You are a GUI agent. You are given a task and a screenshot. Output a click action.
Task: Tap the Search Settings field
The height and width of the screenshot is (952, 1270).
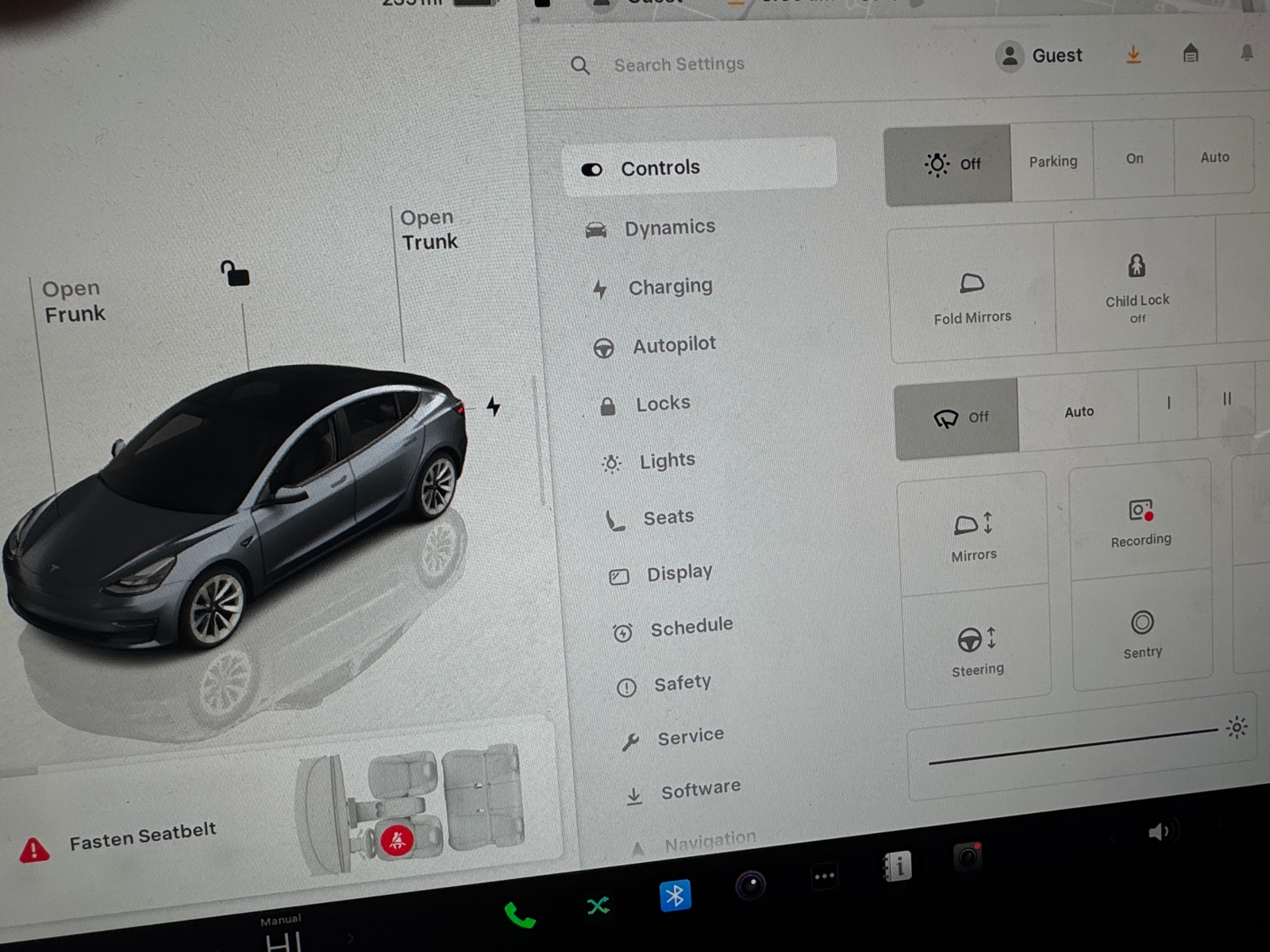tap(679, 63)
